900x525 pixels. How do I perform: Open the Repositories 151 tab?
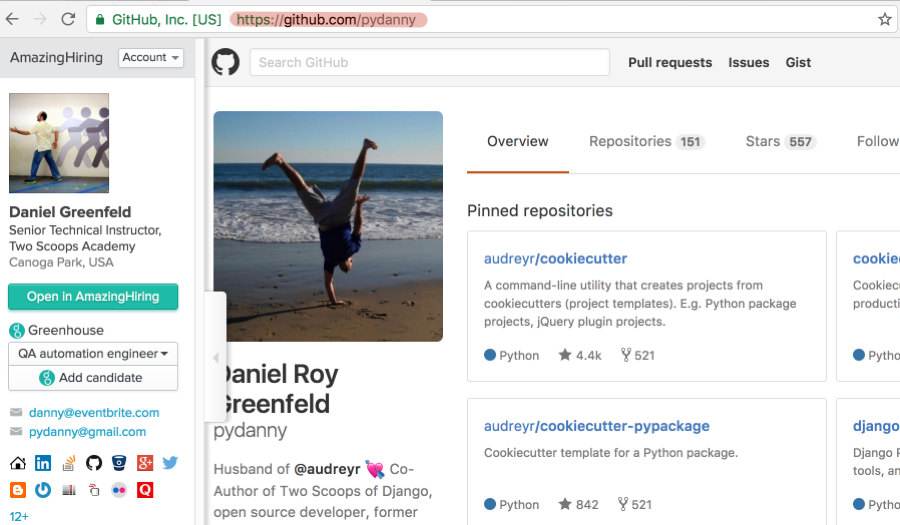[647, 141]
